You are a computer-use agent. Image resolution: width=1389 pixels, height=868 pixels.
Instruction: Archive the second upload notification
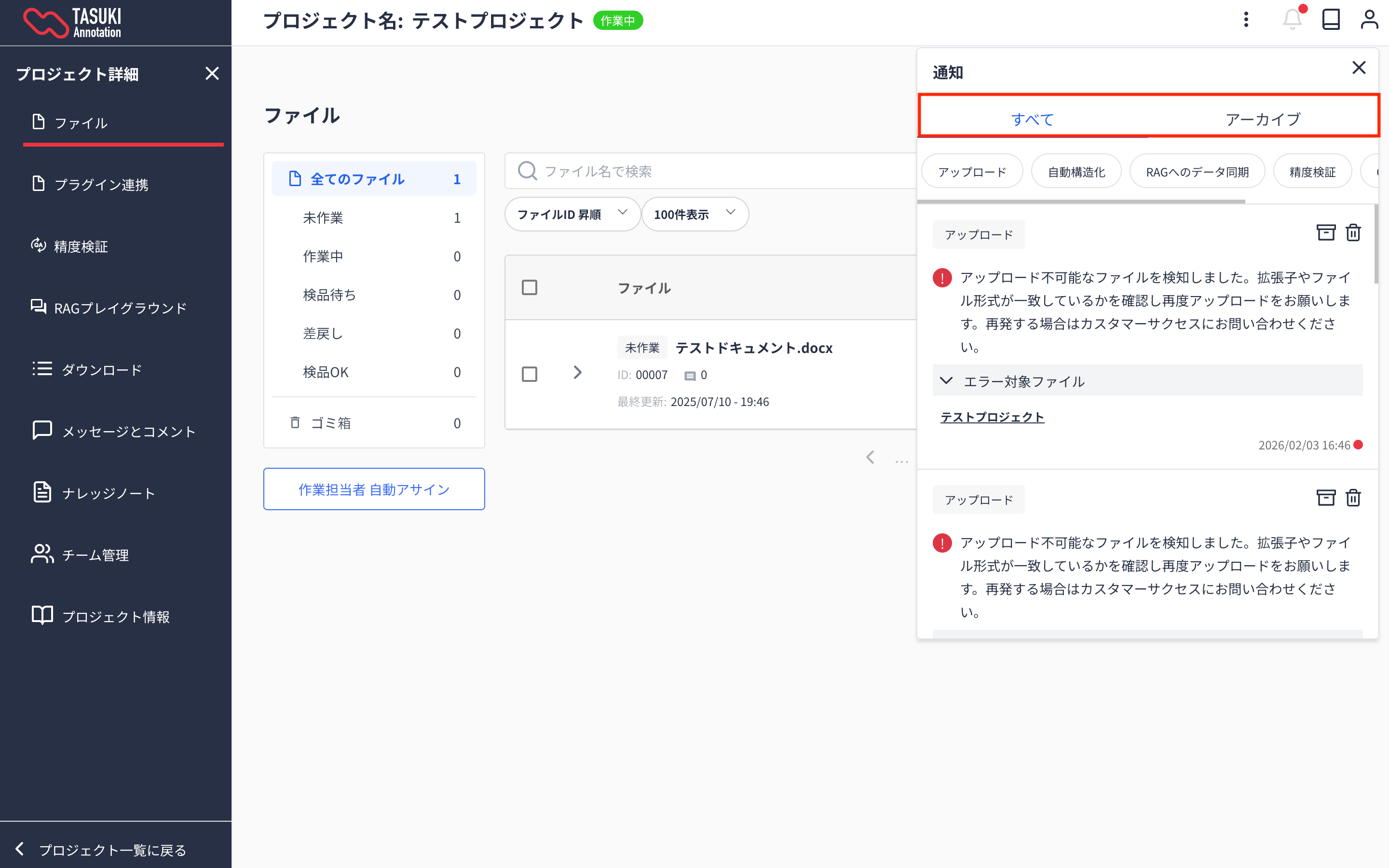click(x=1325, y=498)
